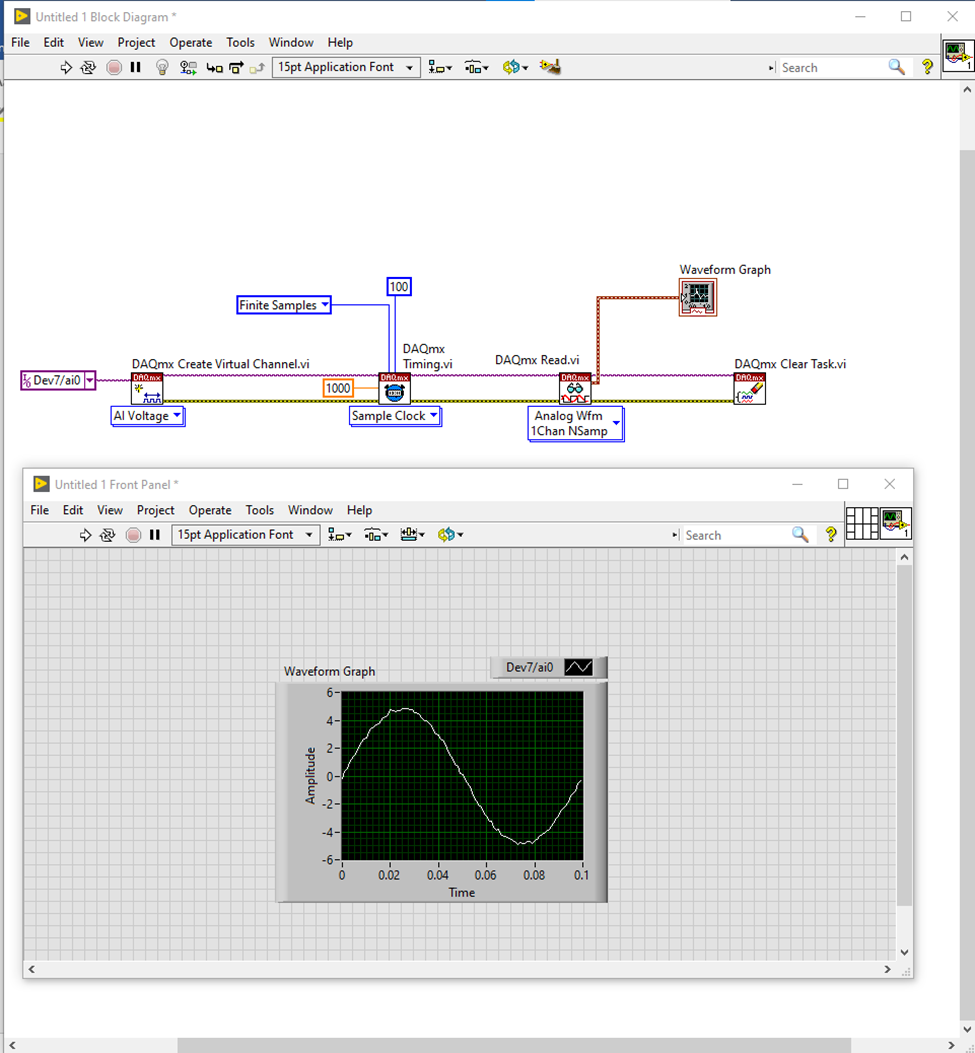
Task: Open Block Diagram font dropdown
Action: click(346, 67)
